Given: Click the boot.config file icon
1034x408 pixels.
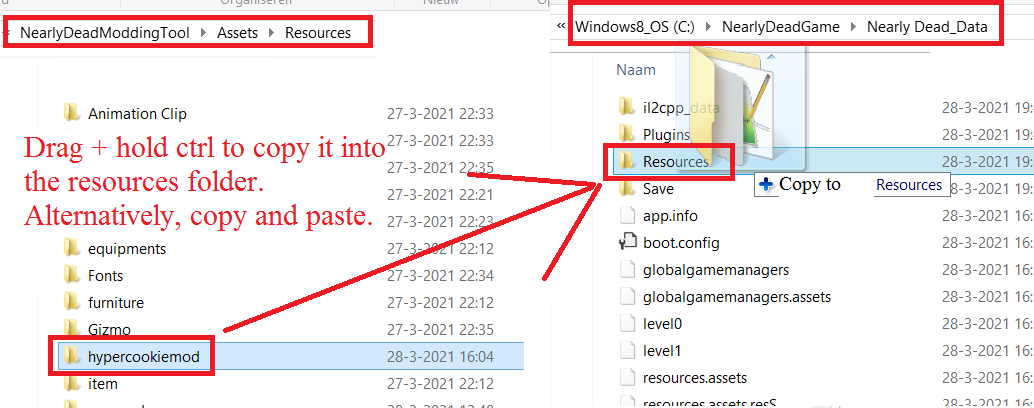Looking at the screenshot, I should [x=627, y=243].
